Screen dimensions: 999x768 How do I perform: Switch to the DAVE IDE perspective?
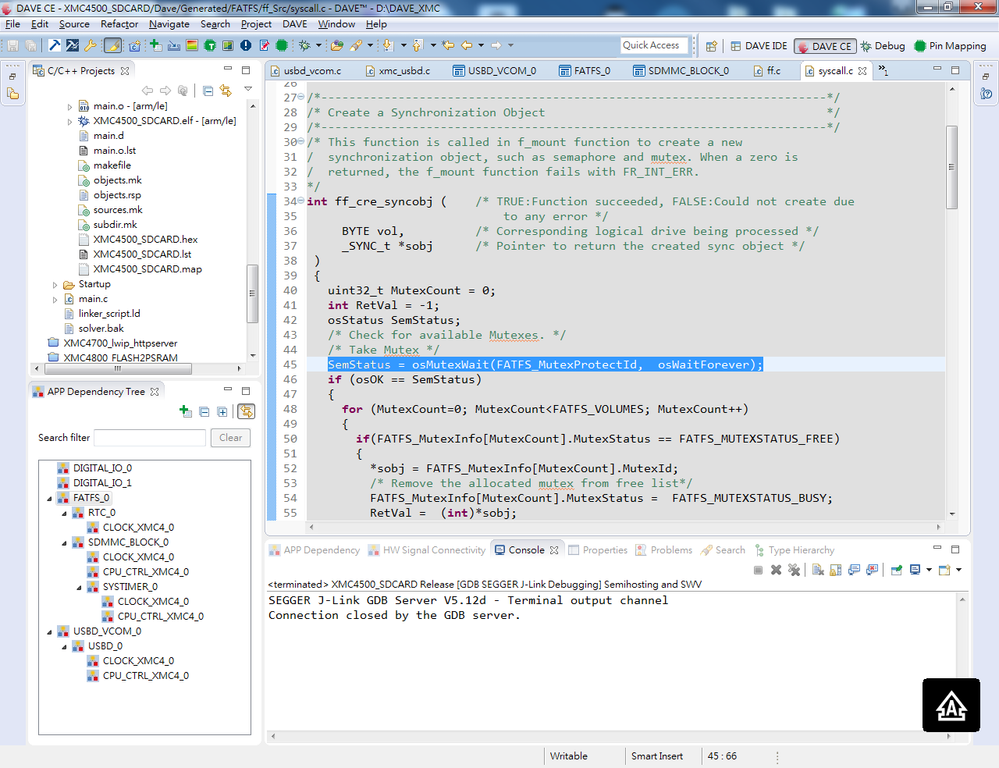[x=759, y=46]
